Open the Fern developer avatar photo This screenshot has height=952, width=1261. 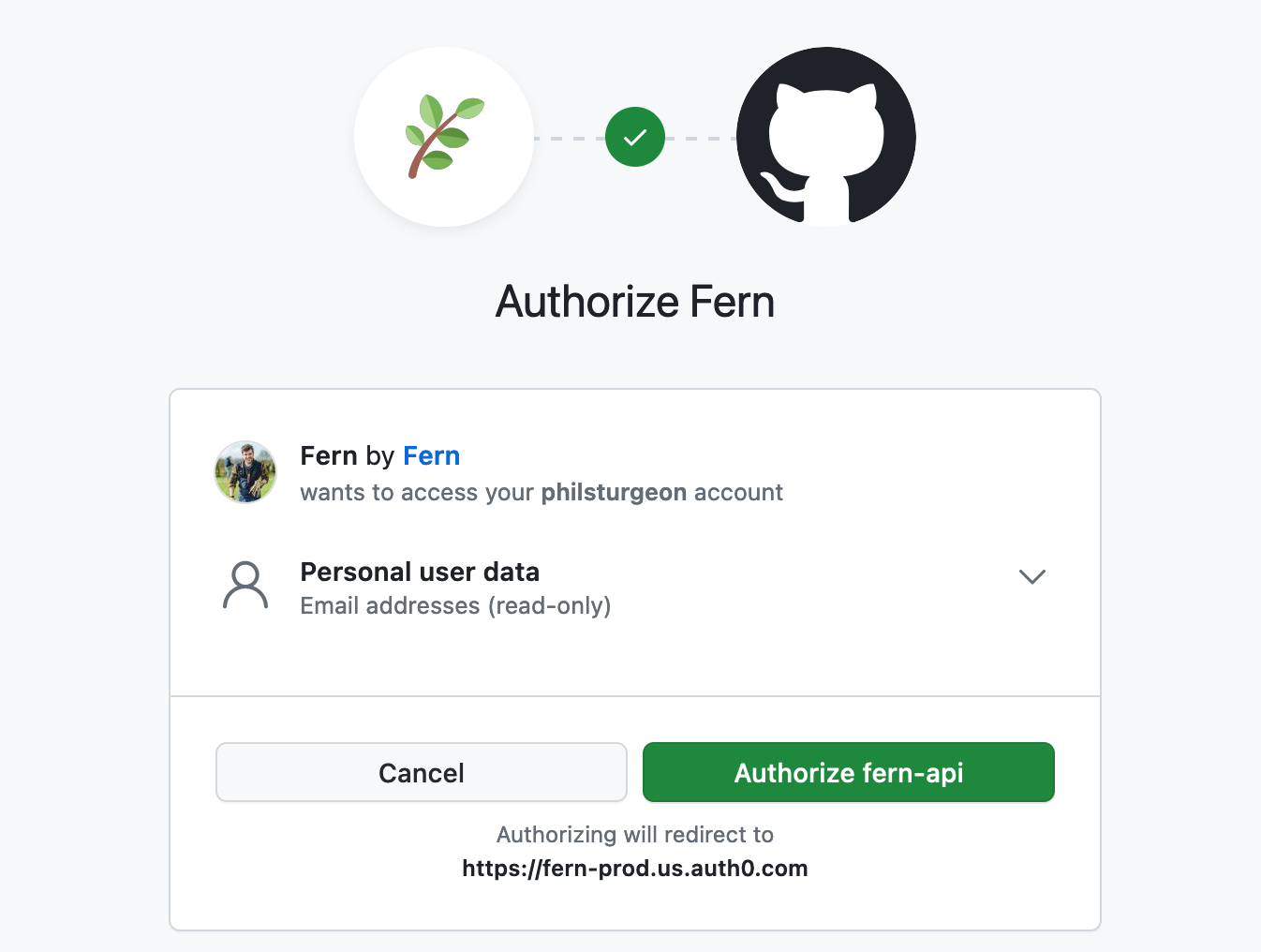coord(245,472)
